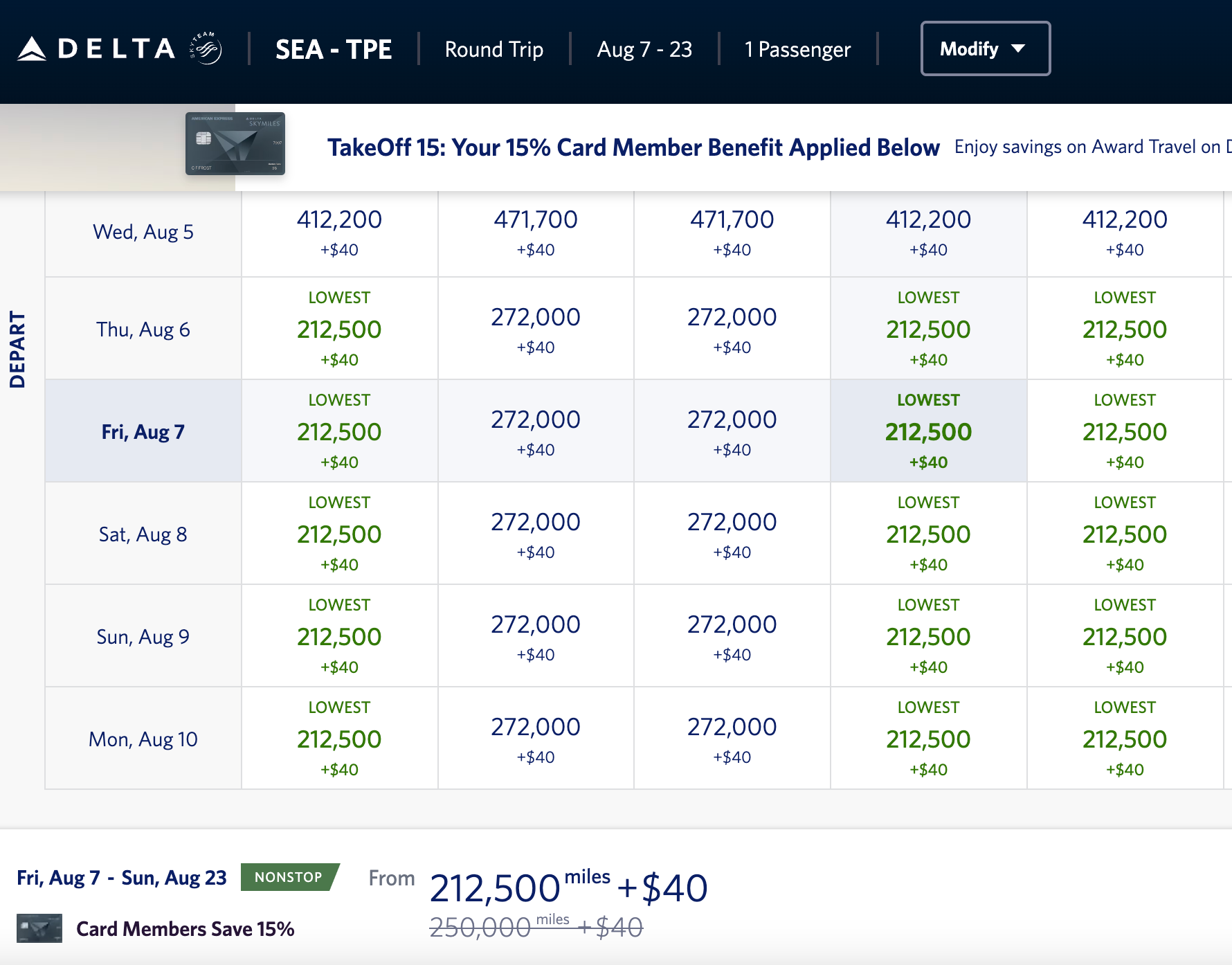Click the Wed, Aug 5 fourth column 412,200 fare

click(x=928, y=233)
